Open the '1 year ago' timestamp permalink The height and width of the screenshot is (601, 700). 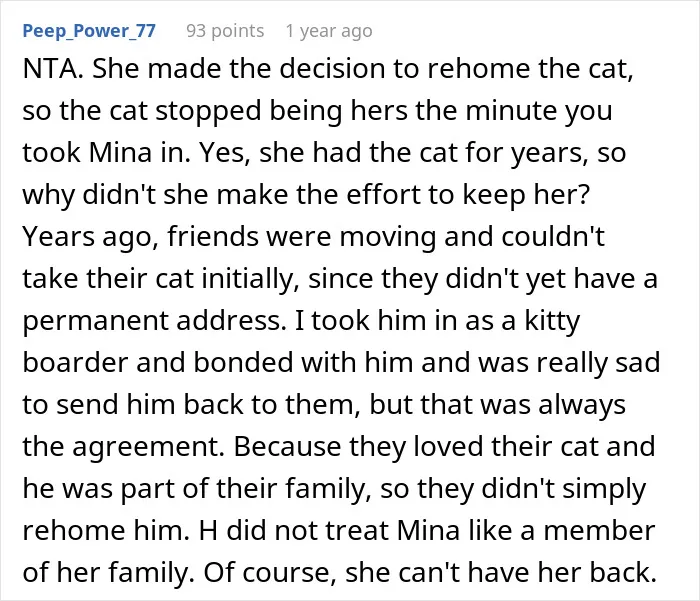point(329,31)
